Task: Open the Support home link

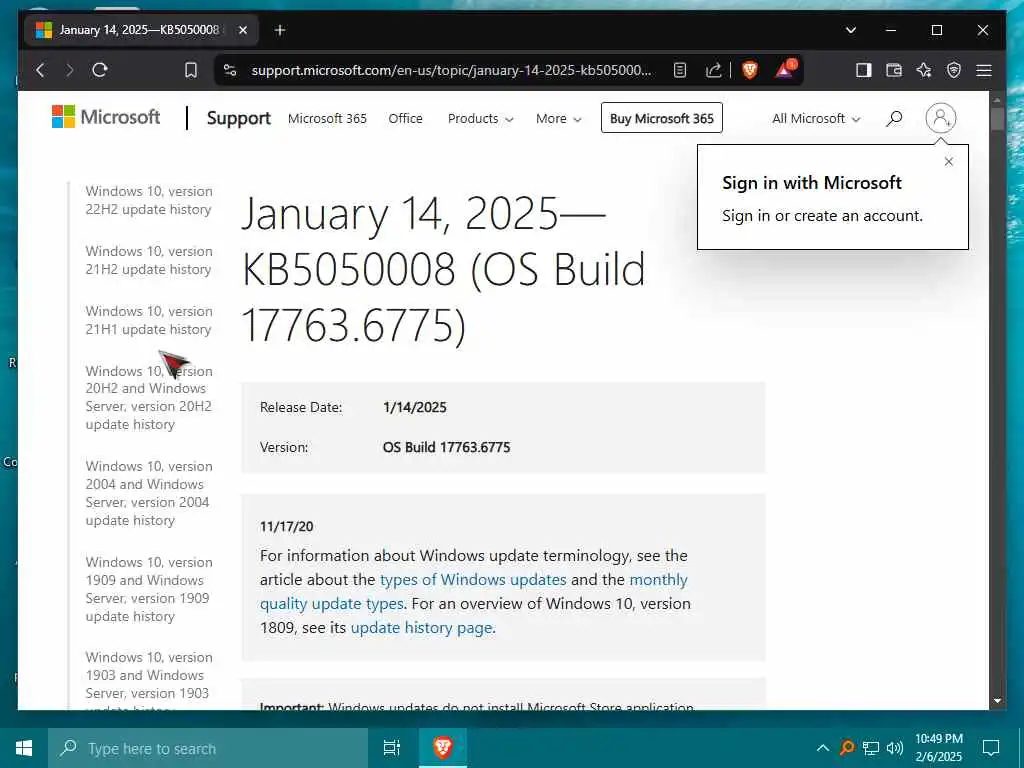Action: [x=238, y=118]
